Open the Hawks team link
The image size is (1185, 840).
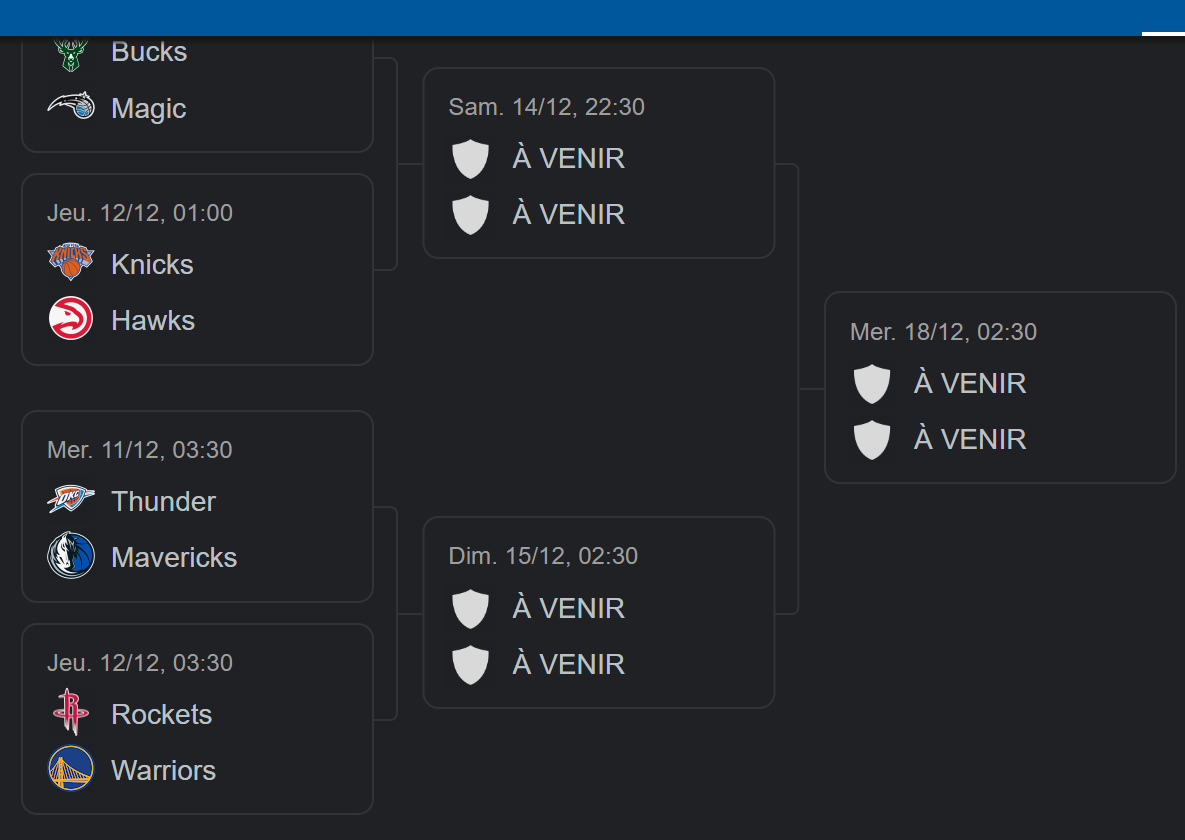153,320
